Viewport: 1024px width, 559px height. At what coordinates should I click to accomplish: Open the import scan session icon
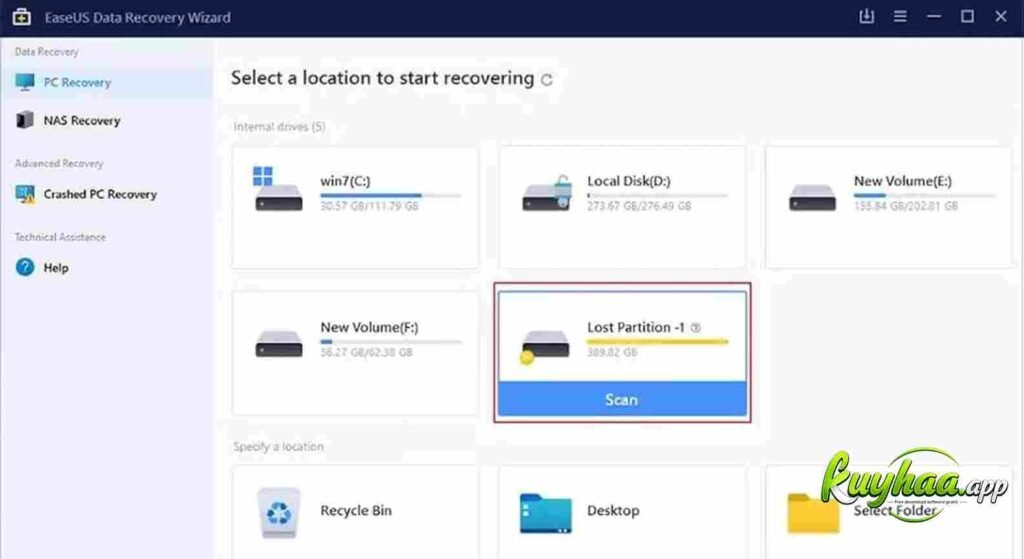pyautogui.click(x=867, y=16)
